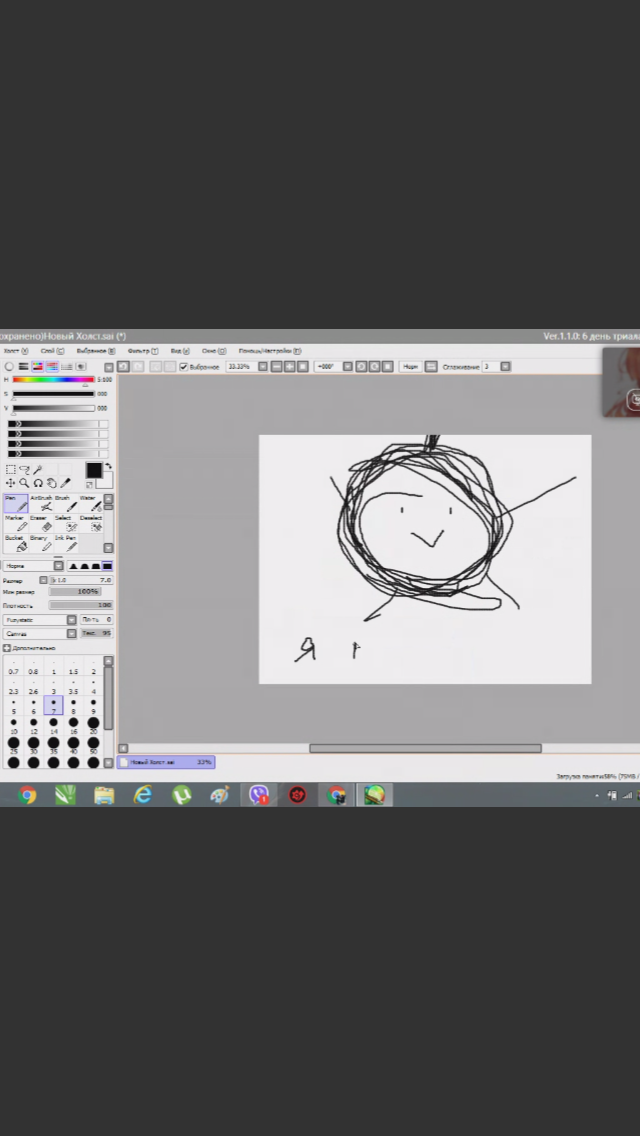
Task: Open the Норма blend mode dropdown
Action: (33, 566)
